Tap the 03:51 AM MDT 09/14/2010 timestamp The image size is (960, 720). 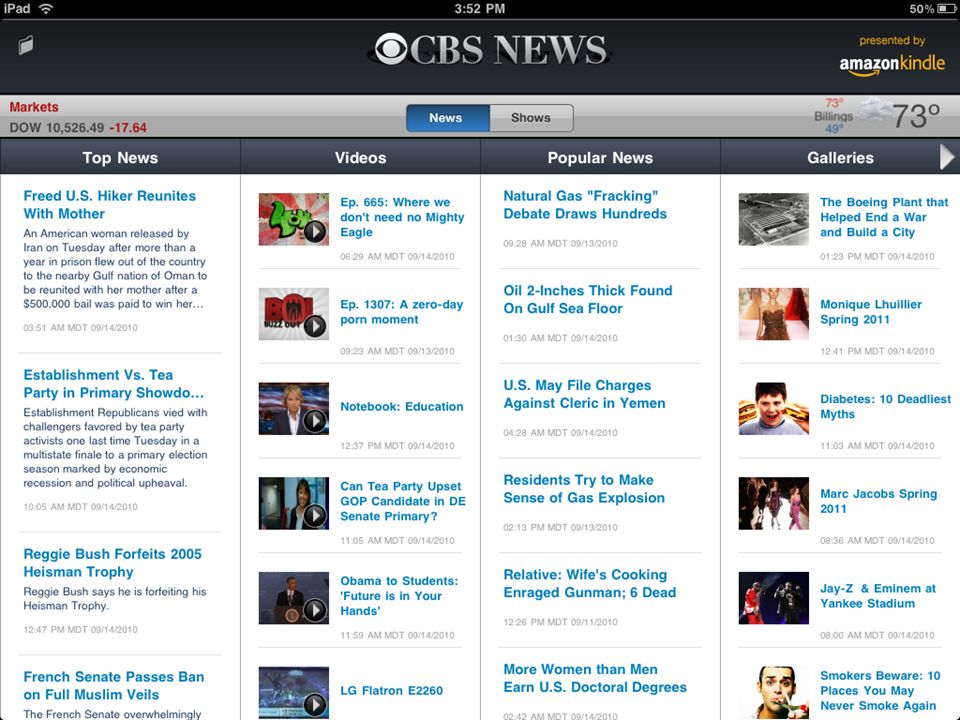(x=80, y=328)
